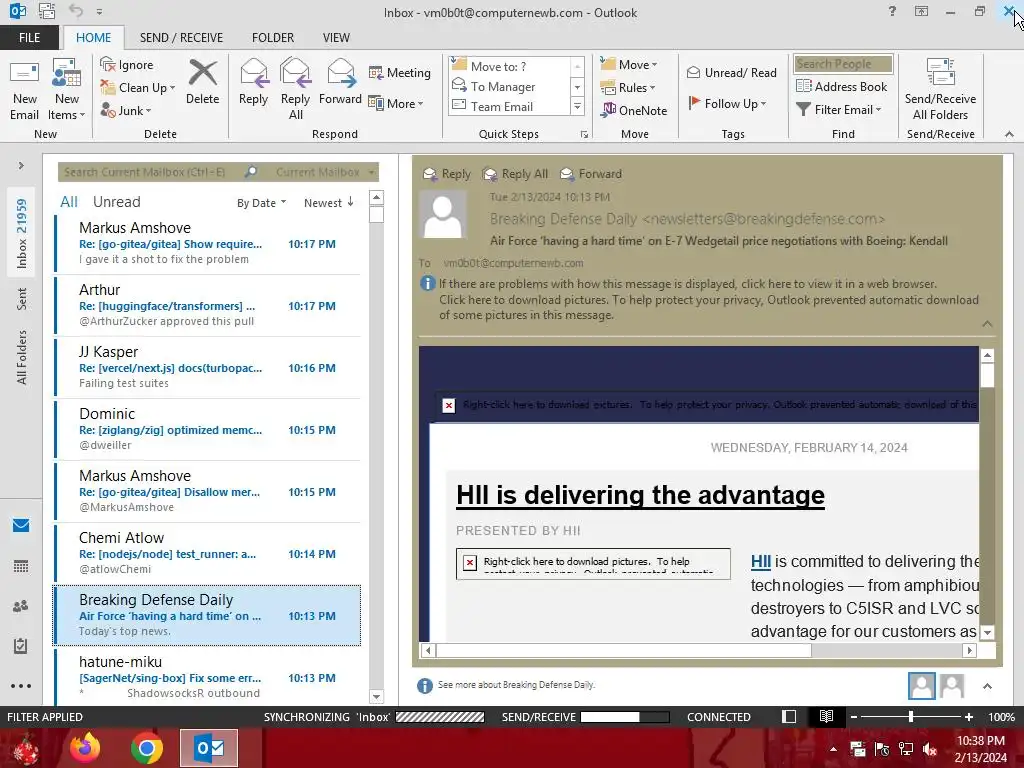Show Unread messages filter
The image size is (1024, 768).
coord(116,202)
